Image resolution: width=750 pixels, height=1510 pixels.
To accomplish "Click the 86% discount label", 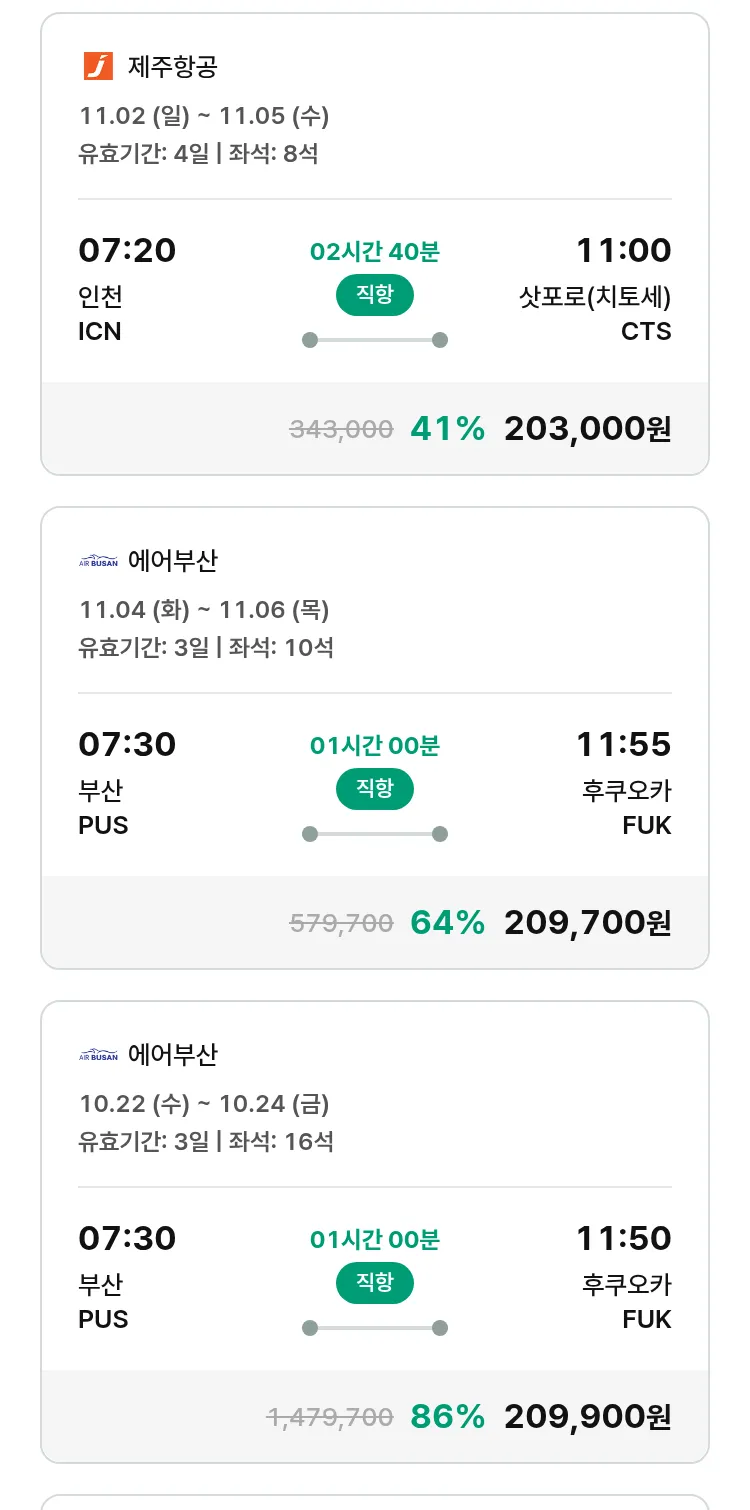I will pos(447,1417).
